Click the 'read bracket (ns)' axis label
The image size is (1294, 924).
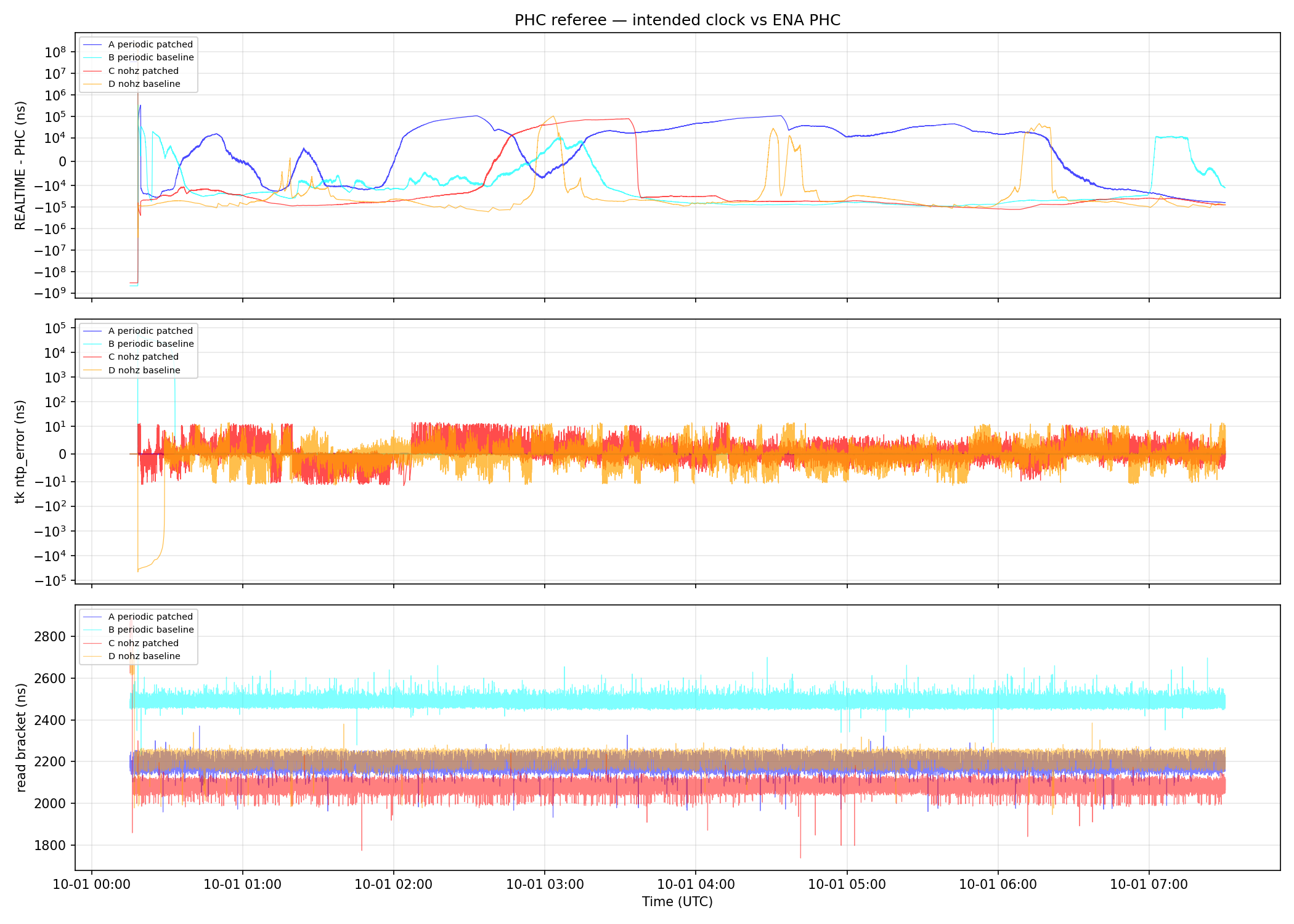[x=20, y=737]
